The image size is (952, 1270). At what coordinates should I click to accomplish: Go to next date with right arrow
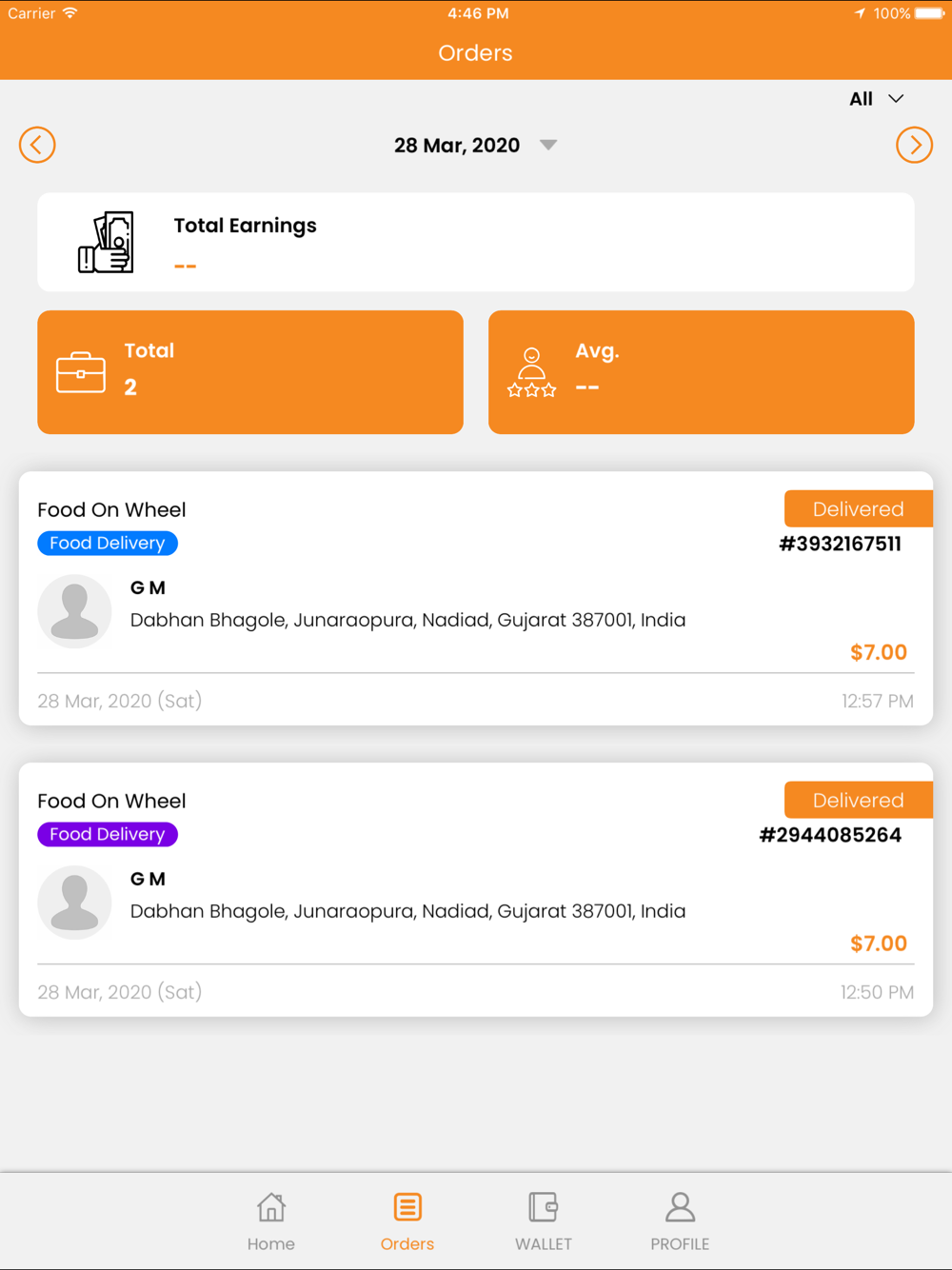coord(914,145)
